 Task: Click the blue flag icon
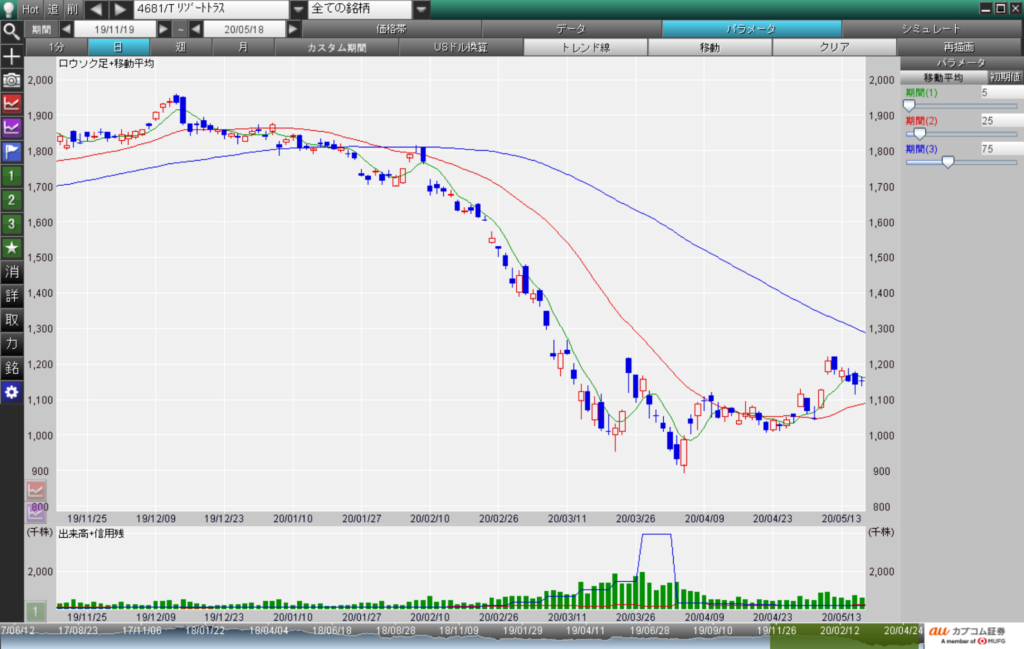[12, 151]
